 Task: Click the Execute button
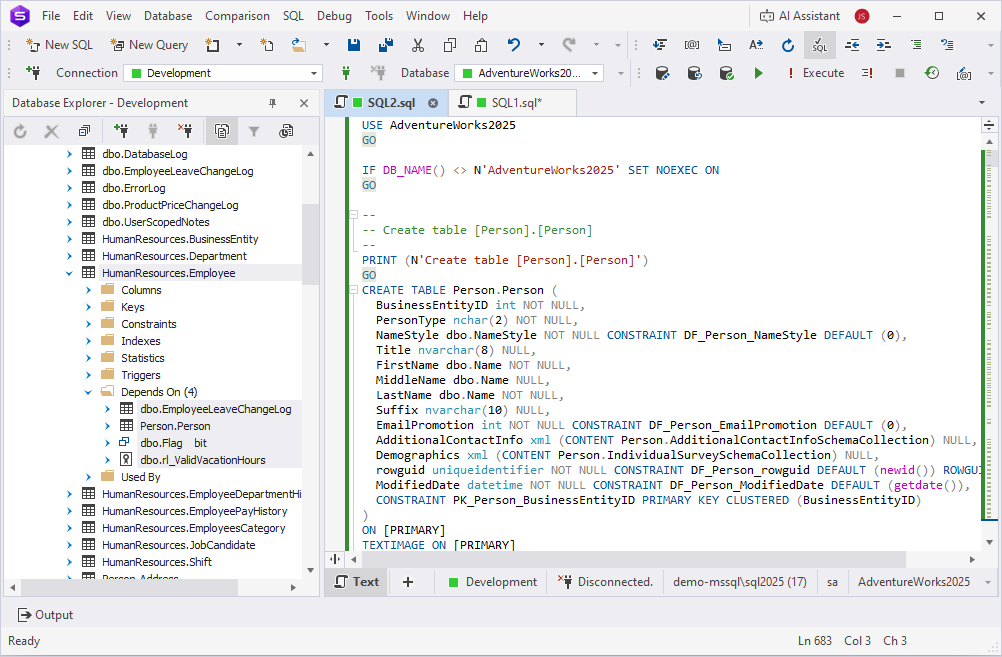pyautogui.click(x=815, y=73)
